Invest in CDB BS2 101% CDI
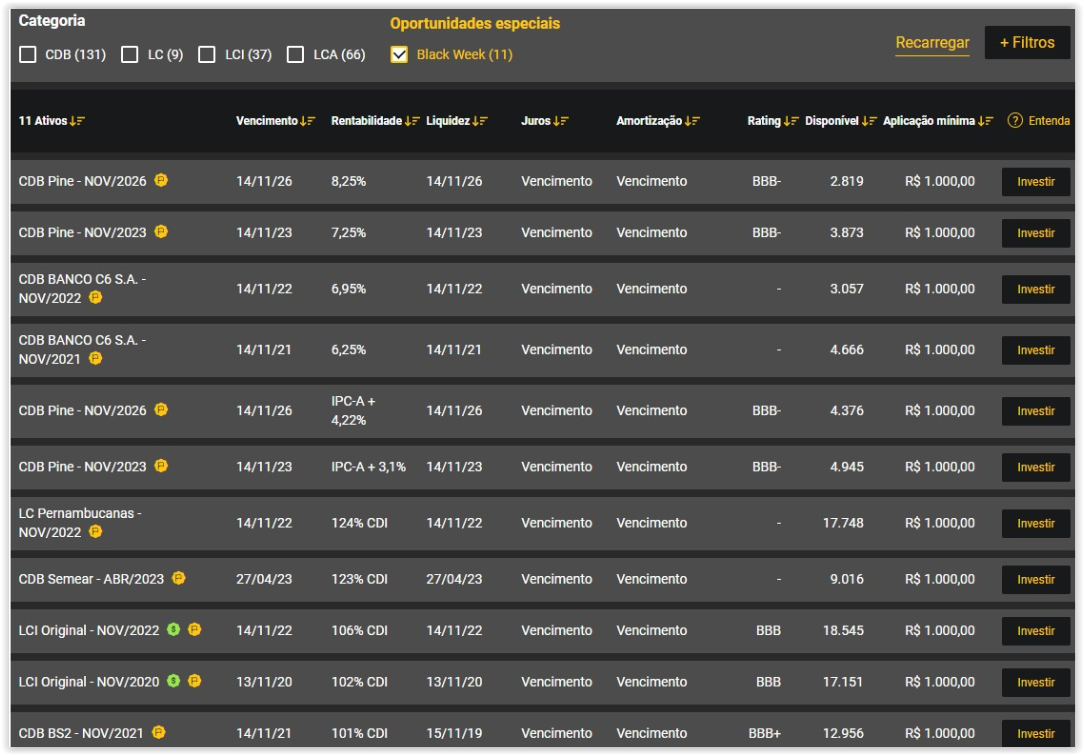 (1036, 734)
